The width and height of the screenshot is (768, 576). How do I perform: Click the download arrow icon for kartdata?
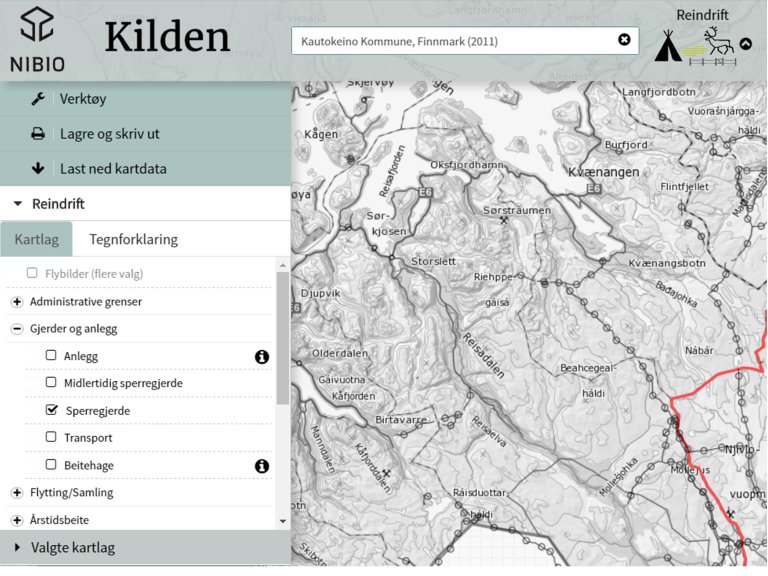38,168
